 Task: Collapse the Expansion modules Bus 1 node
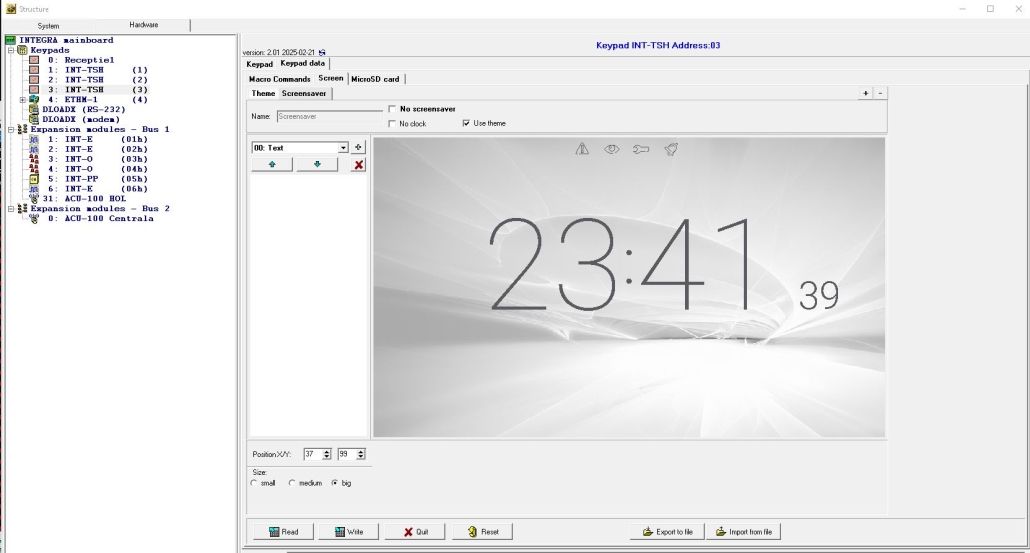click(x=10, y=129)
